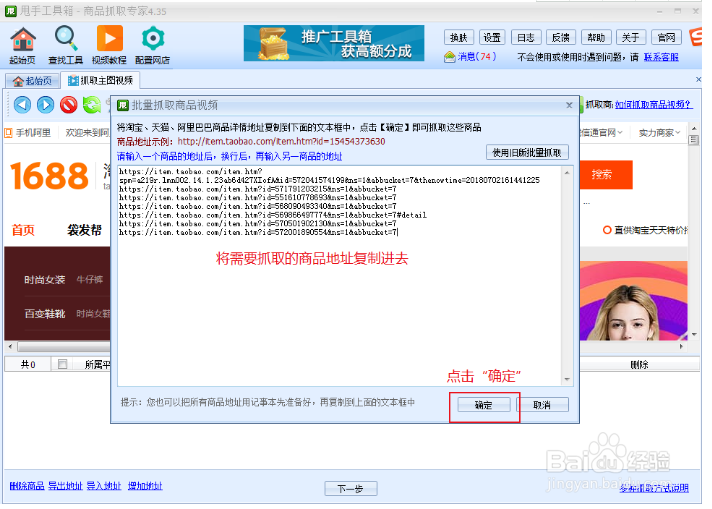Click the 导出地址 link
Viewport: 712px width, 509px height.
pyautogui.click(x=65, y=486)
